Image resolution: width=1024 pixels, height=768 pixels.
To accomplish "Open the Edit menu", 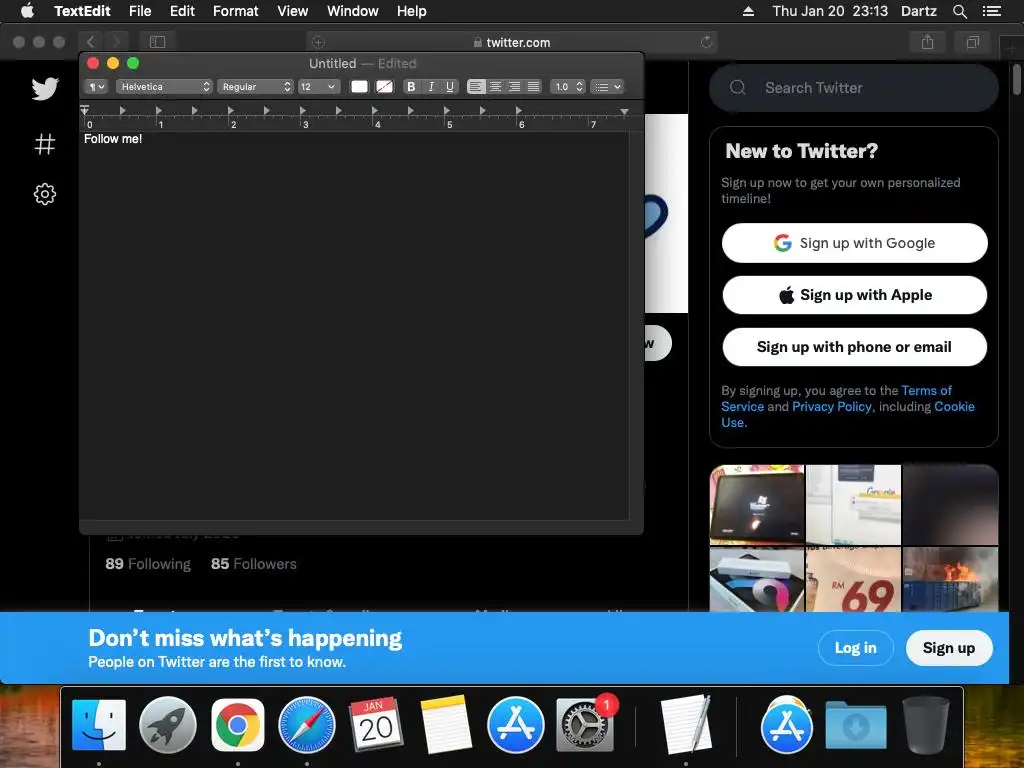I will [x=182, y=11].
